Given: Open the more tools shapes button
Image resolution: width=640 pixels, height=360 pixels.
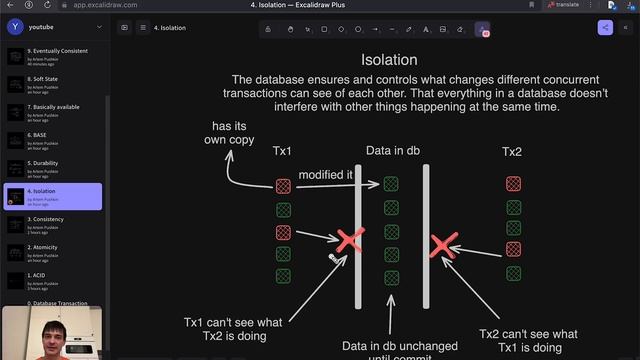Looking at the screenshot, I should pos(482,29).
